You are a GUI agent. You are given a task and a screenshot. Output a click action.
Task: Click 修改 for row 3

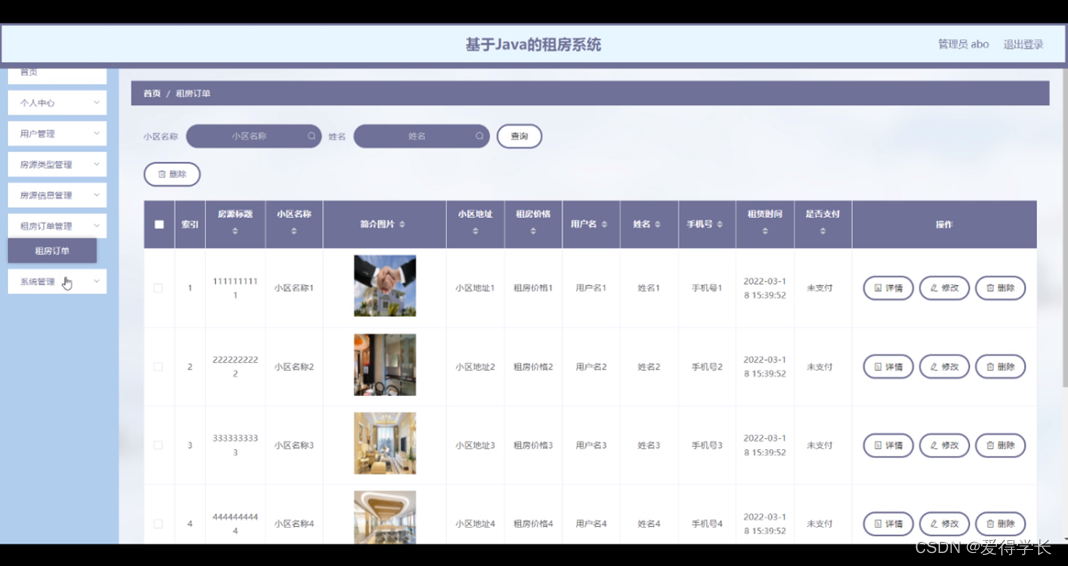tap(945, 445)
